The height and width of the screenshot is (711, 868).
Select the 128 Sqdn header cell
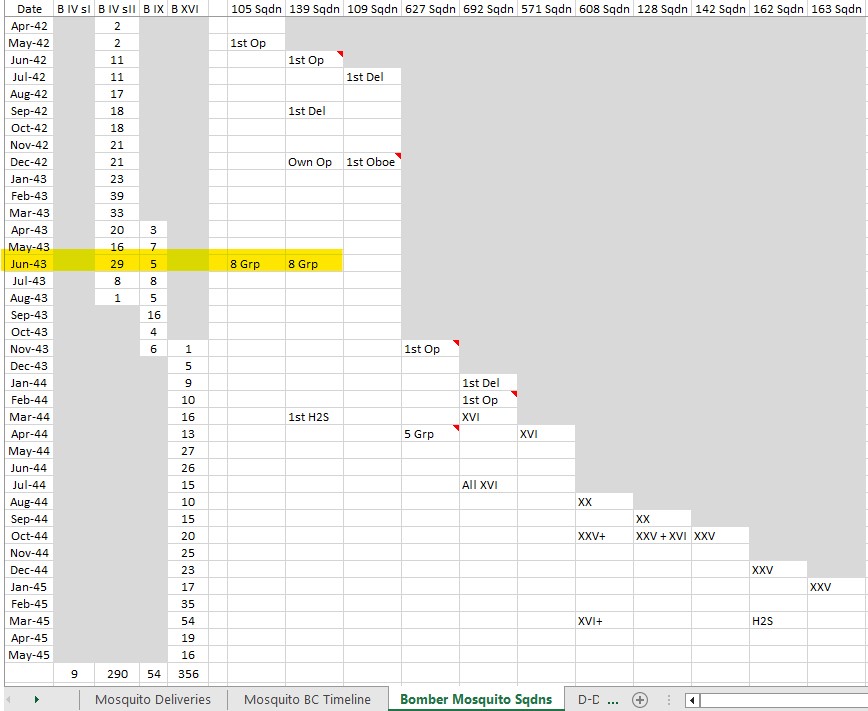coord(662,9)
